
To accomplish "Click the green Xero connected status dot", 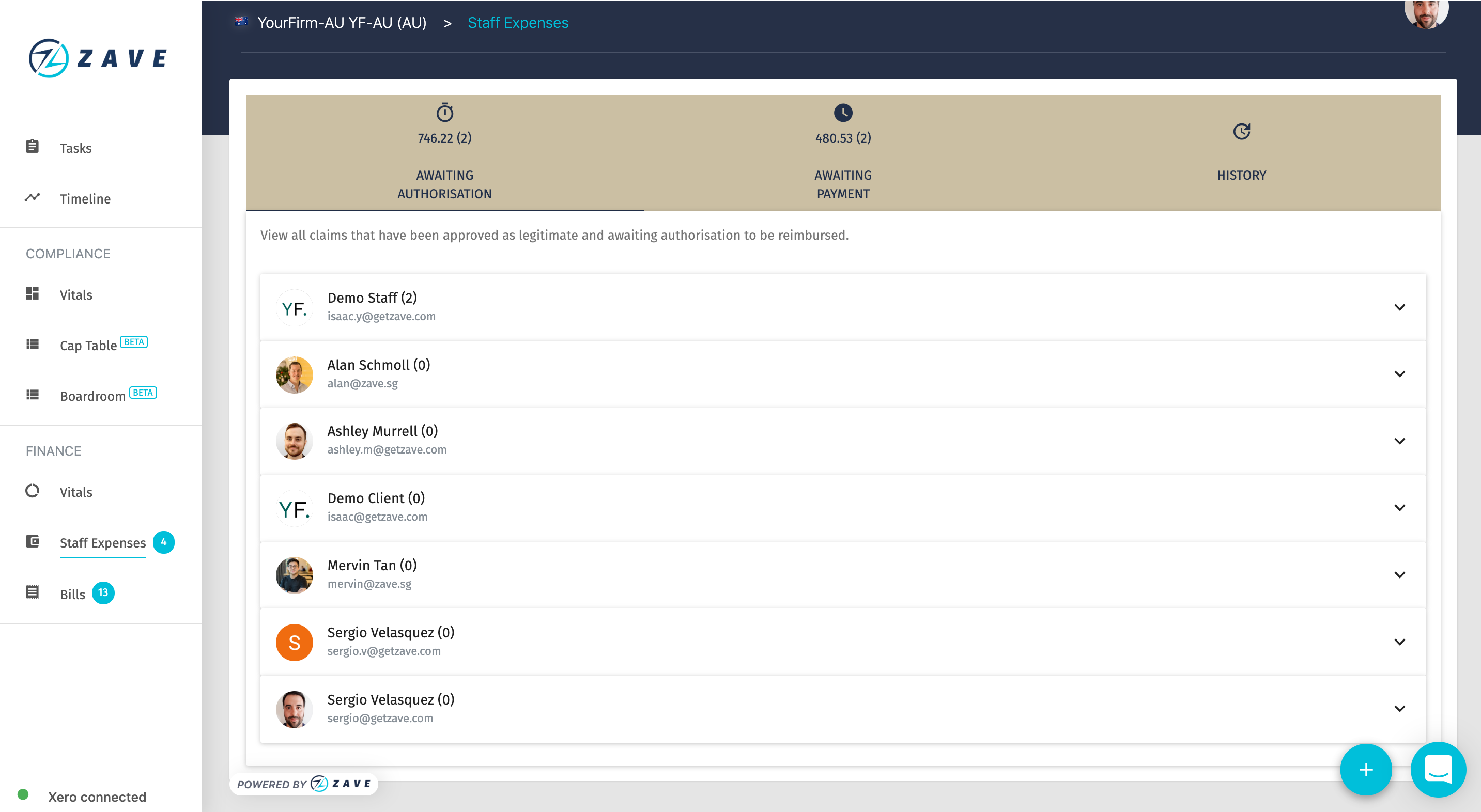I will (x=23, y=795).
